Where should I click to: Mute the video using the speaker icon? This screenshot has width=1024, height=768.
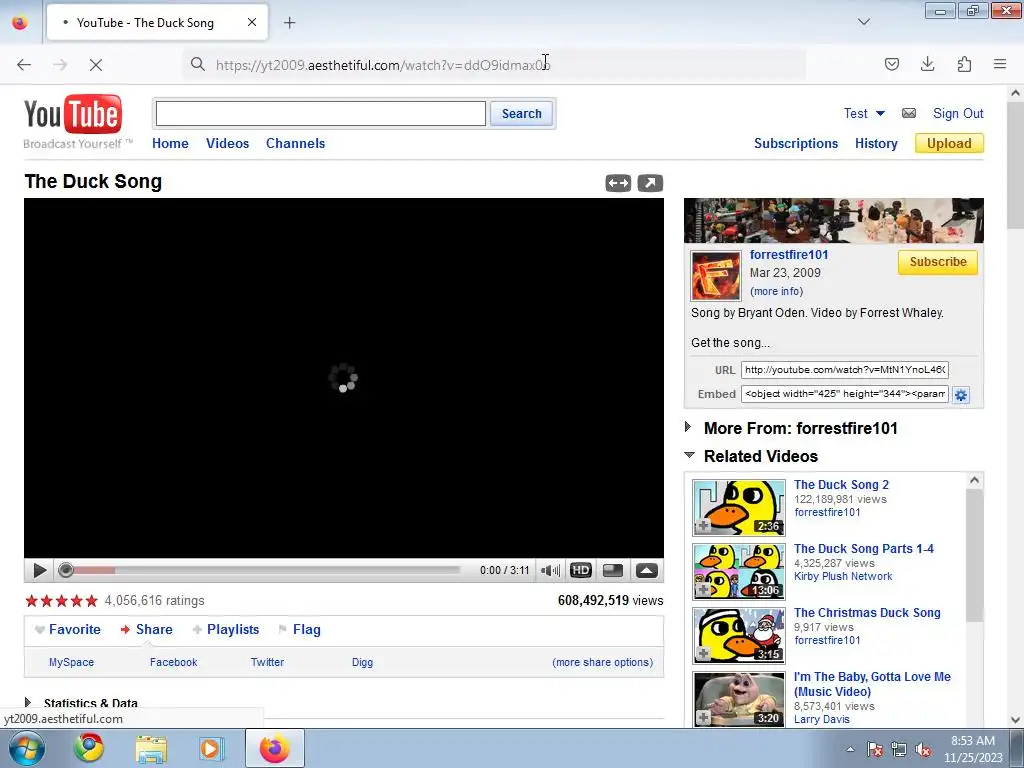(550, 570)
